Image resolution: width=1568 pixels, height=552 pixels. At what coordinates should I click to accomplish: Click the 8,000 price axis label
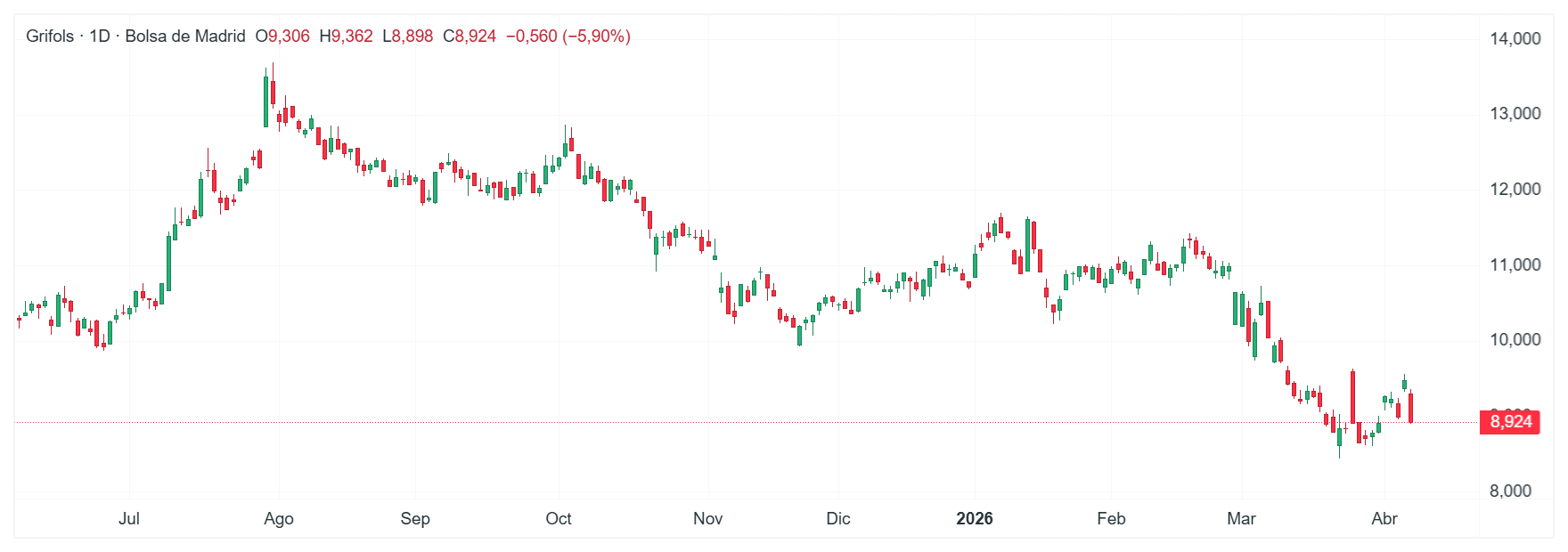point(1510,491)
